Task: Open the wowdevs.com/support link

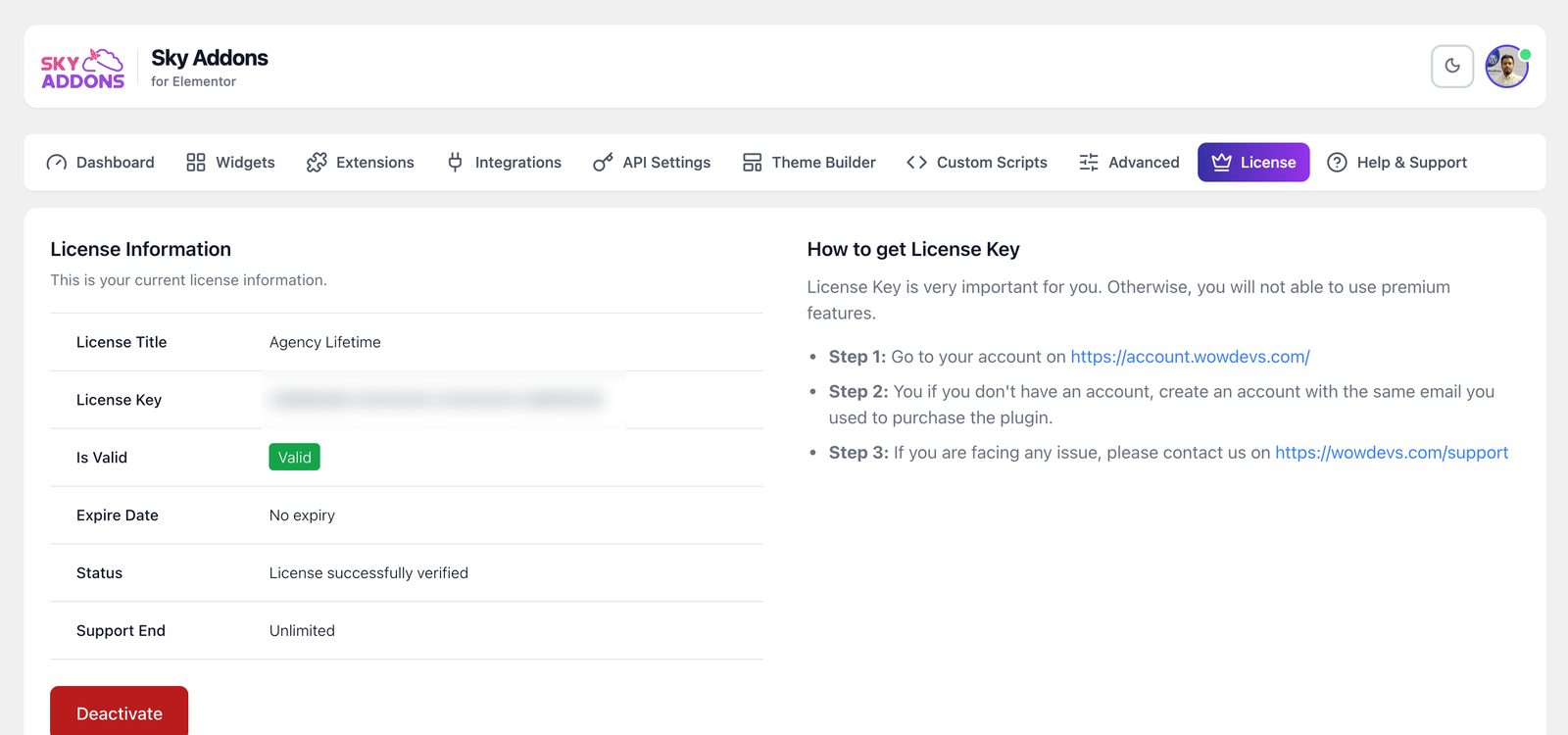Action: click(1392, 453)
